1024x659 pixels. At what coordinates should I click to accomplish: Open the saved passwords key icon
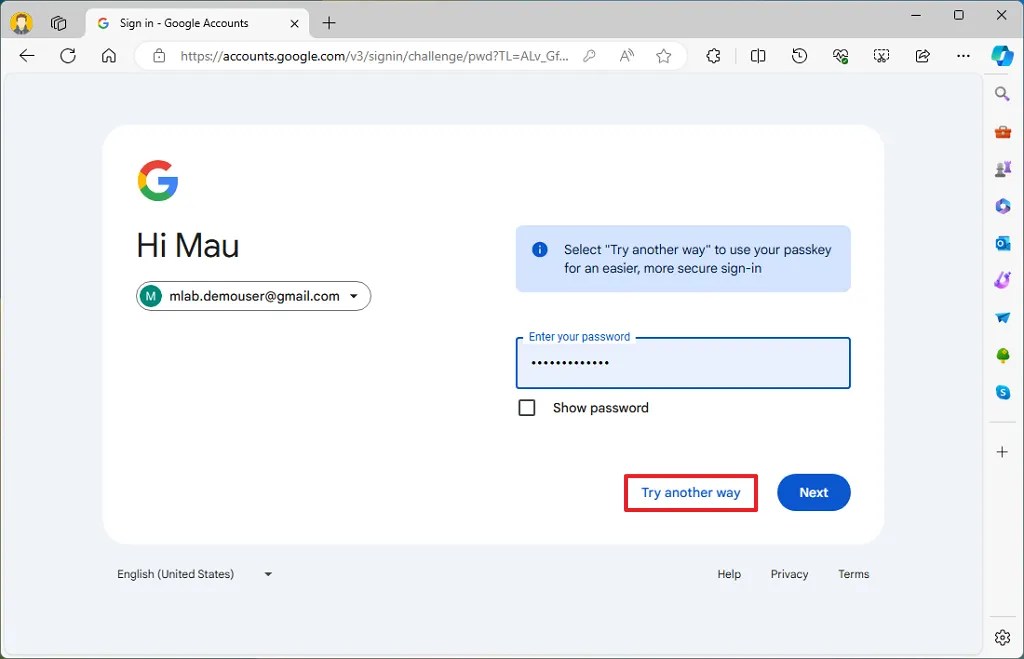589,56
